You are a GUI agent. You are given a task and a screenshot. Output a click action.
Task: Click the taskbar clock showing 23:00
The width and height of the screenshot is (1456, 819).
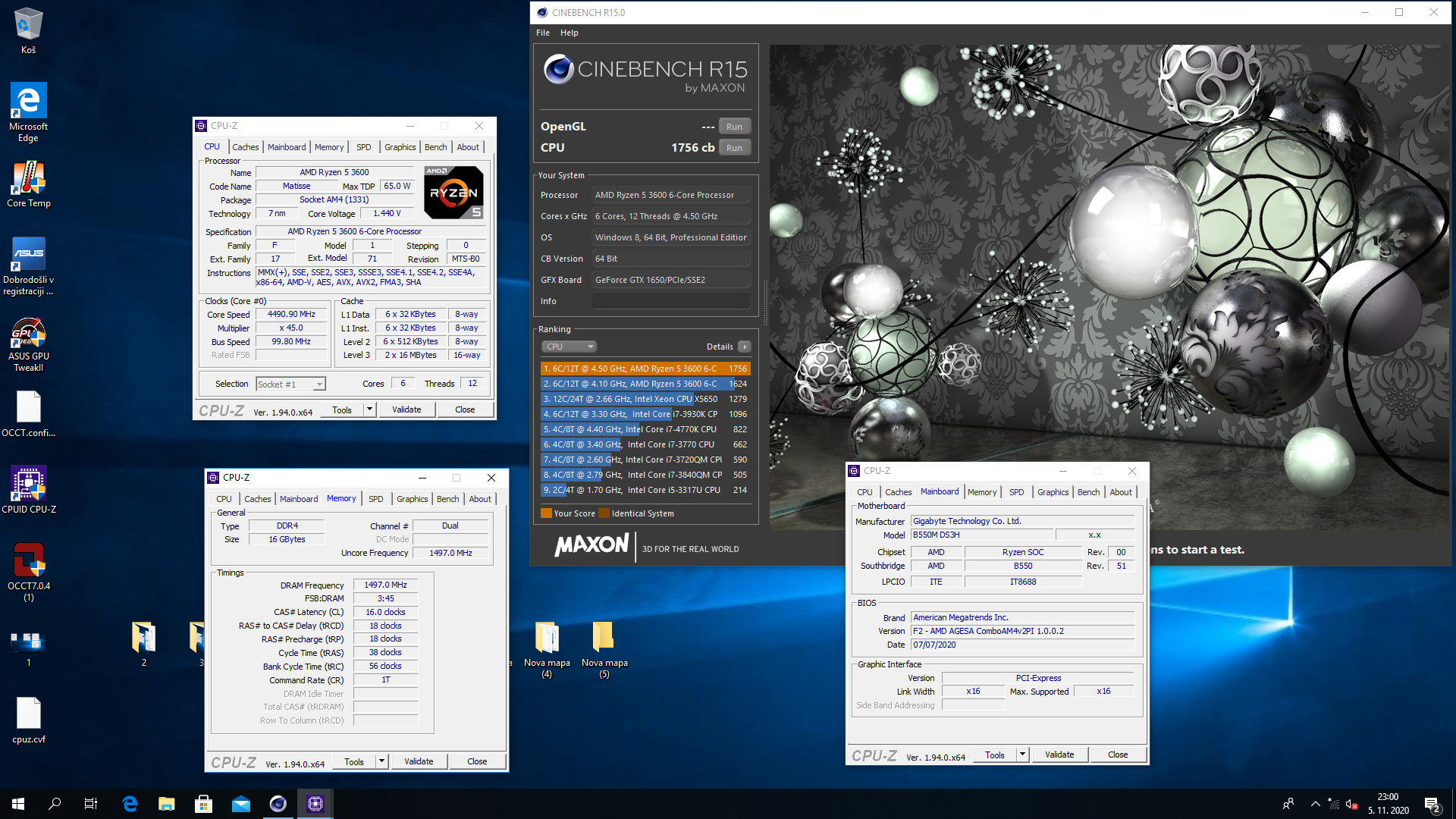1388,804
